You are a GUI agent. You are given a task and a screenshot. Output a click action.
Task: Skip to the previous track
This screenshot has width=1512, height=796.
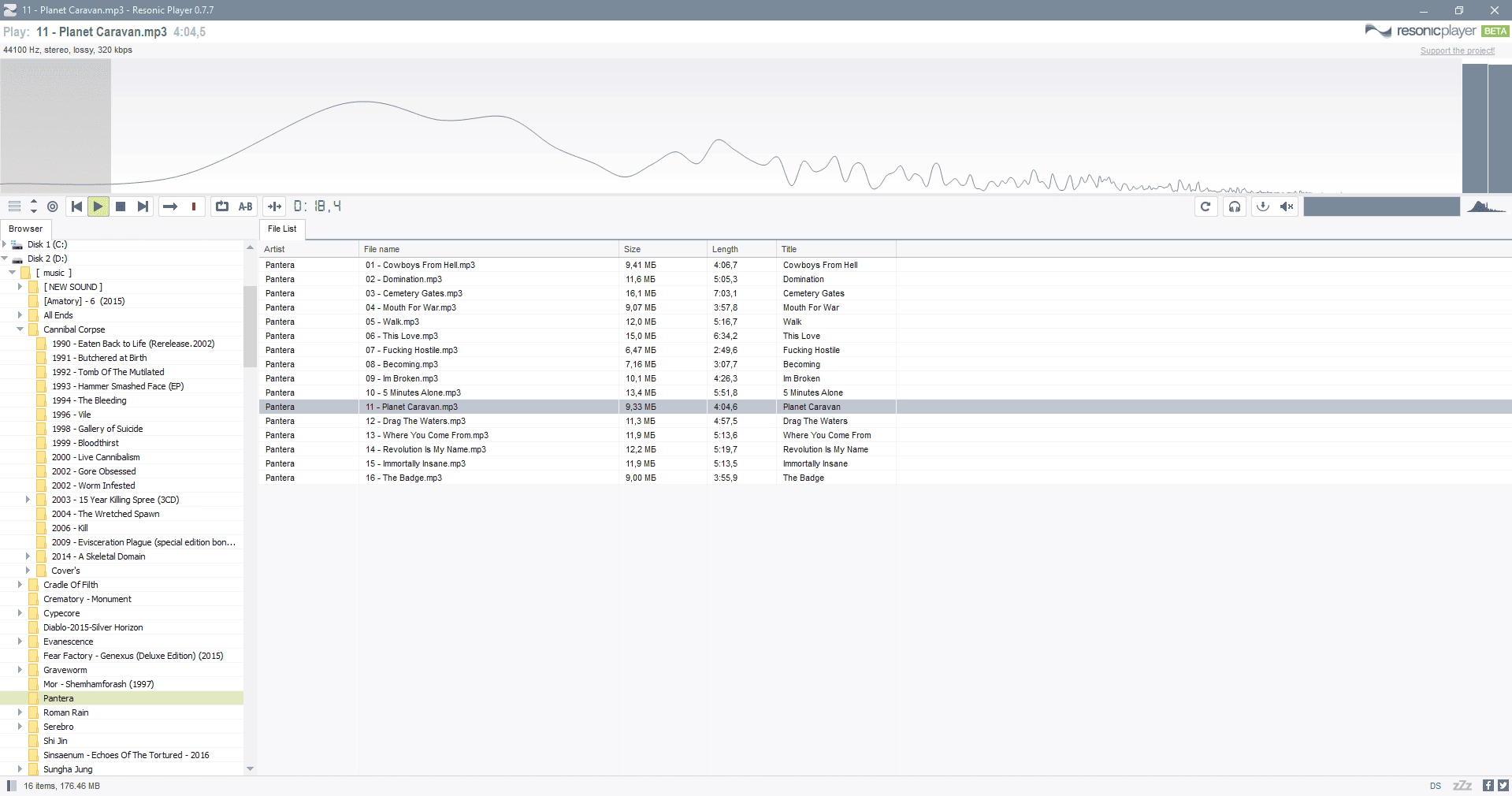coord(76,206)
